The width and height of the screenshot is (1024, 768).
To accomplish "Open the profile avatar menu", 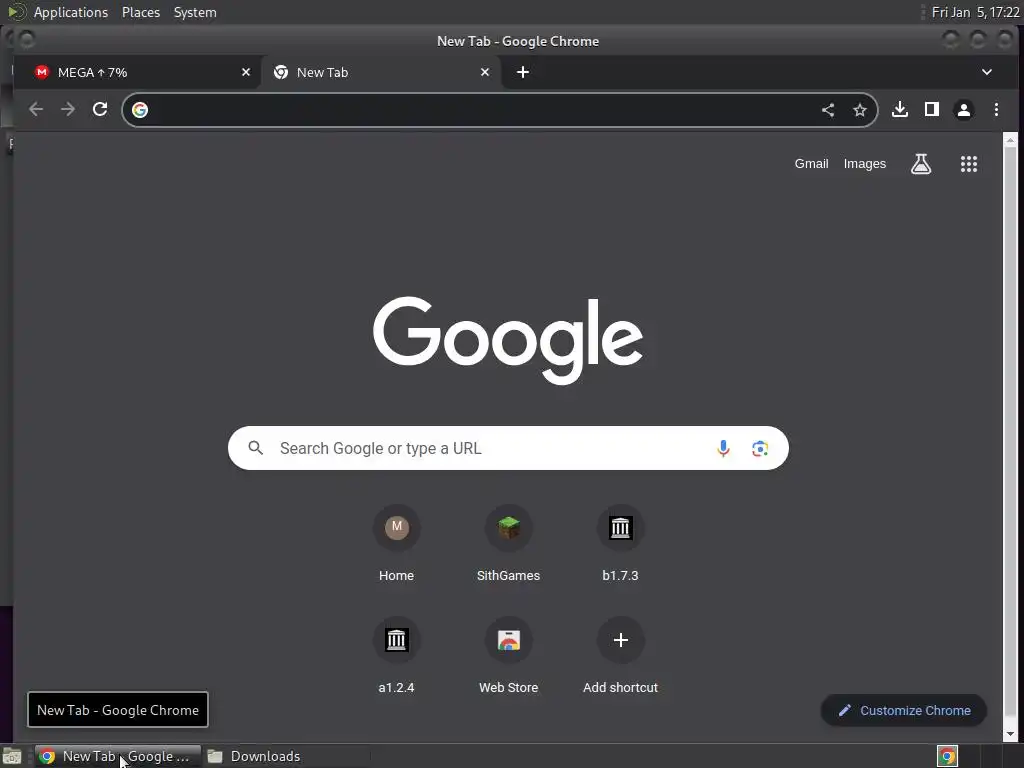I will 964,110.
